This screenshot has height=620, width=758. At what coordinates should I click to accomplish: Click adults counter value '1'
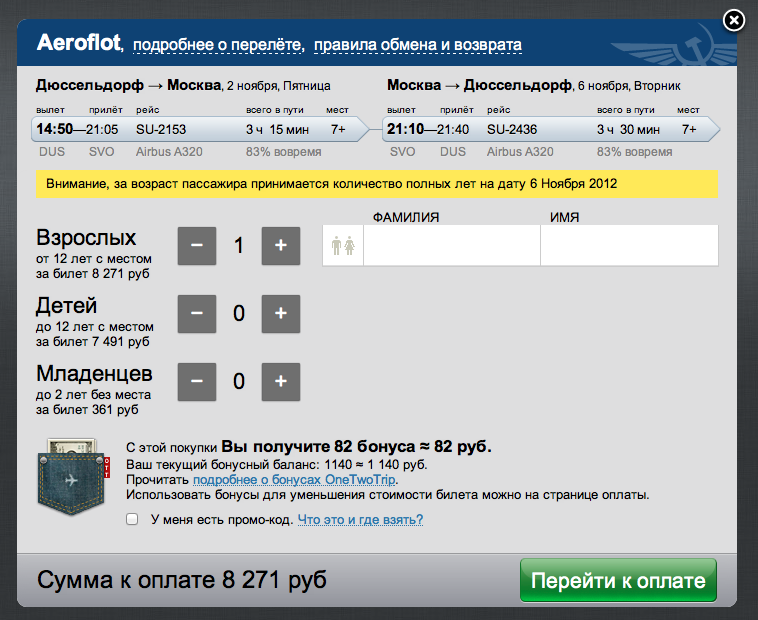coord(239,245)
